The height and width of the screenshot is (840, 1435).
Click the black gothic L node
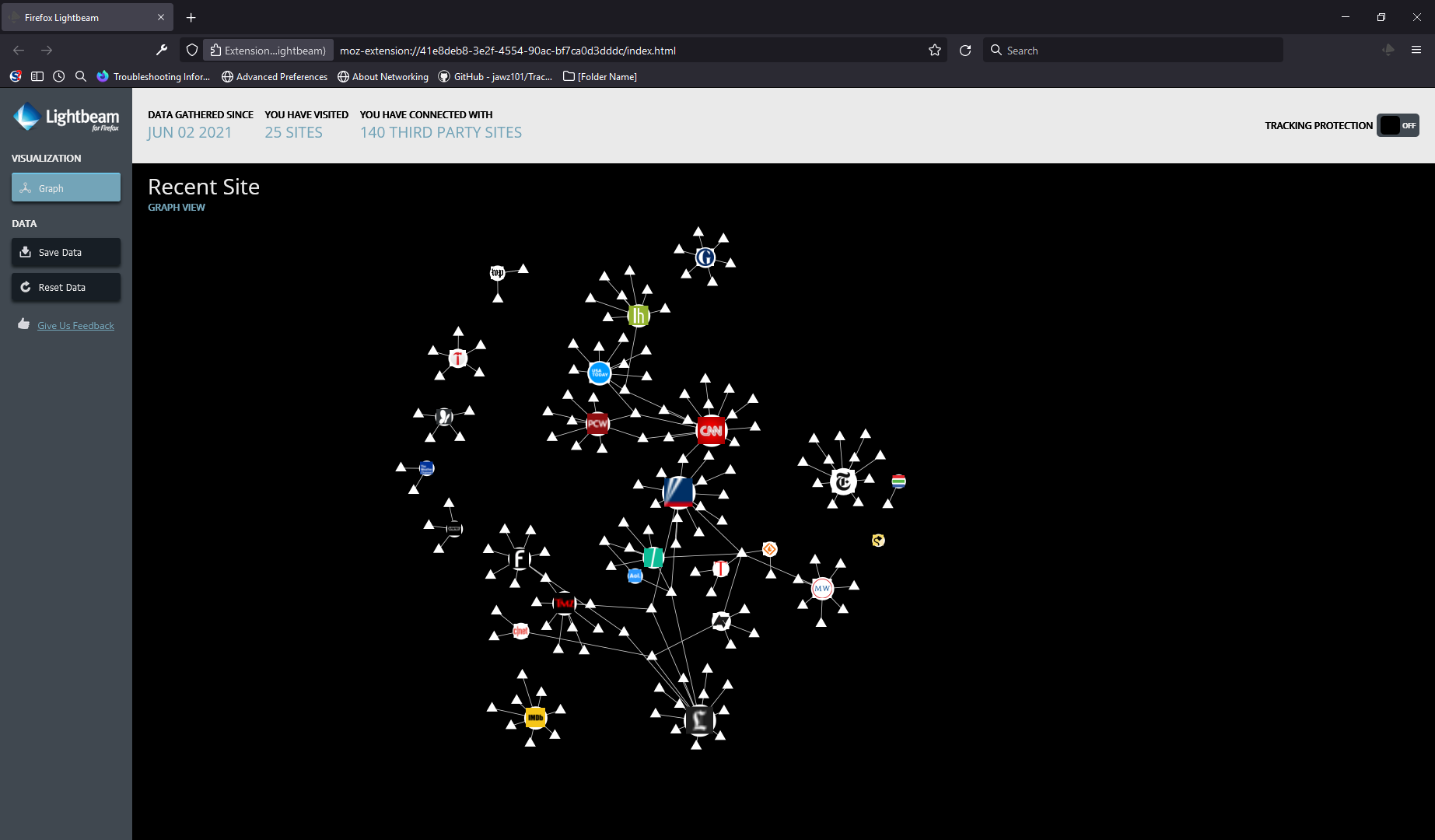[699, 720]
